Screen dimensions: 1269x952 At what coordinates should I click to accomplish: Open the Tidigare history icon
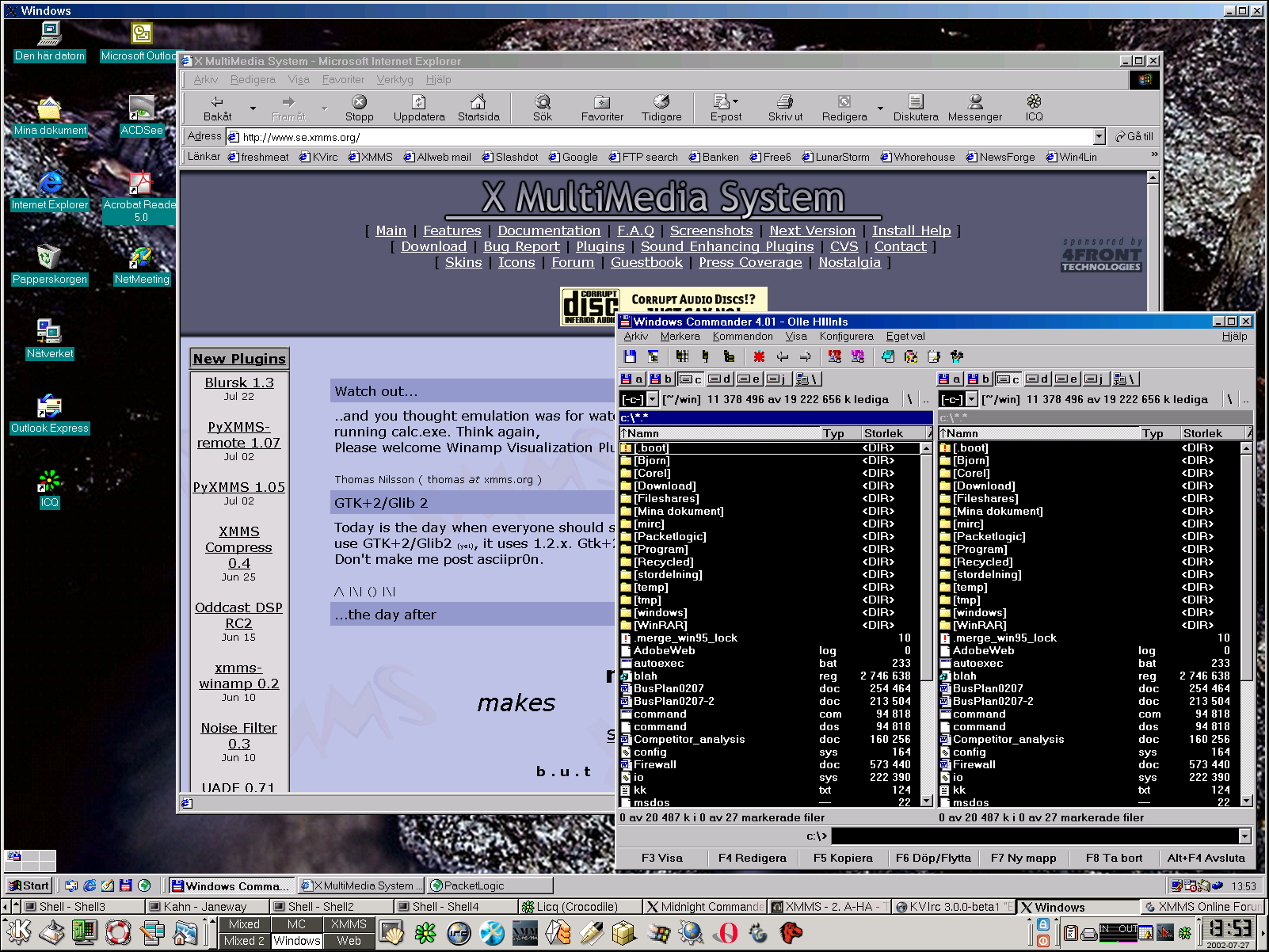661,102
